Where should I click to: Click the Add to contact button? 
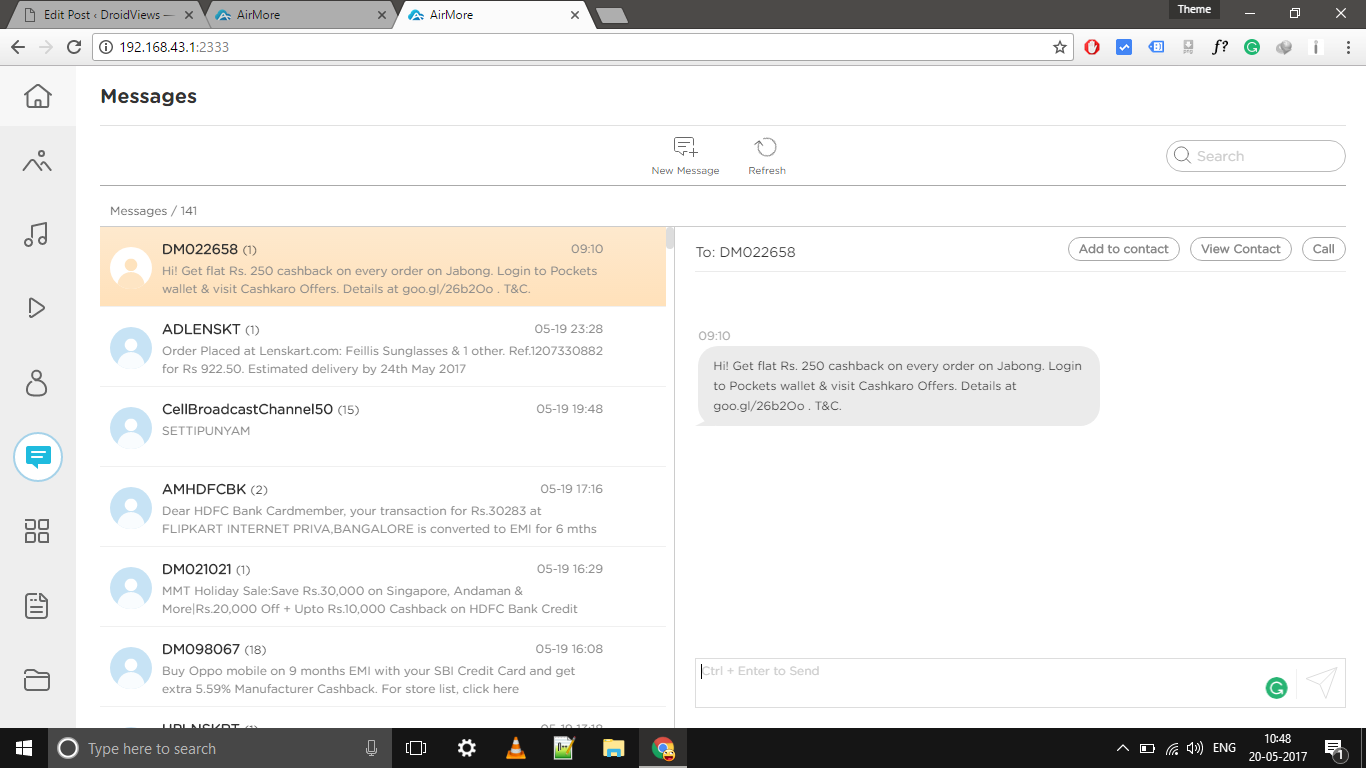[1124, 249]
